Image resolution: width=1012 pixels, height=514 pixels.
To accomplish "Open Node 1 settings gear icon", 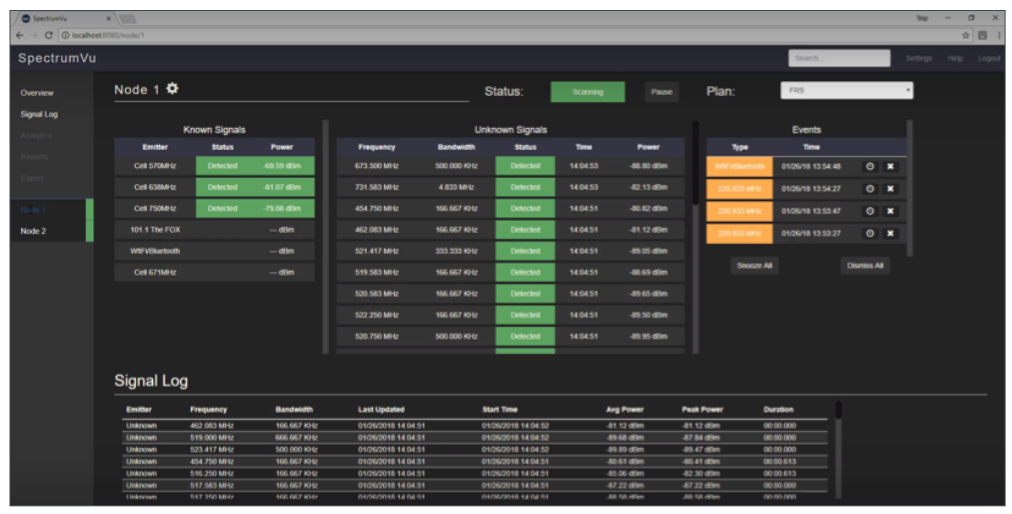I will 172,89.
